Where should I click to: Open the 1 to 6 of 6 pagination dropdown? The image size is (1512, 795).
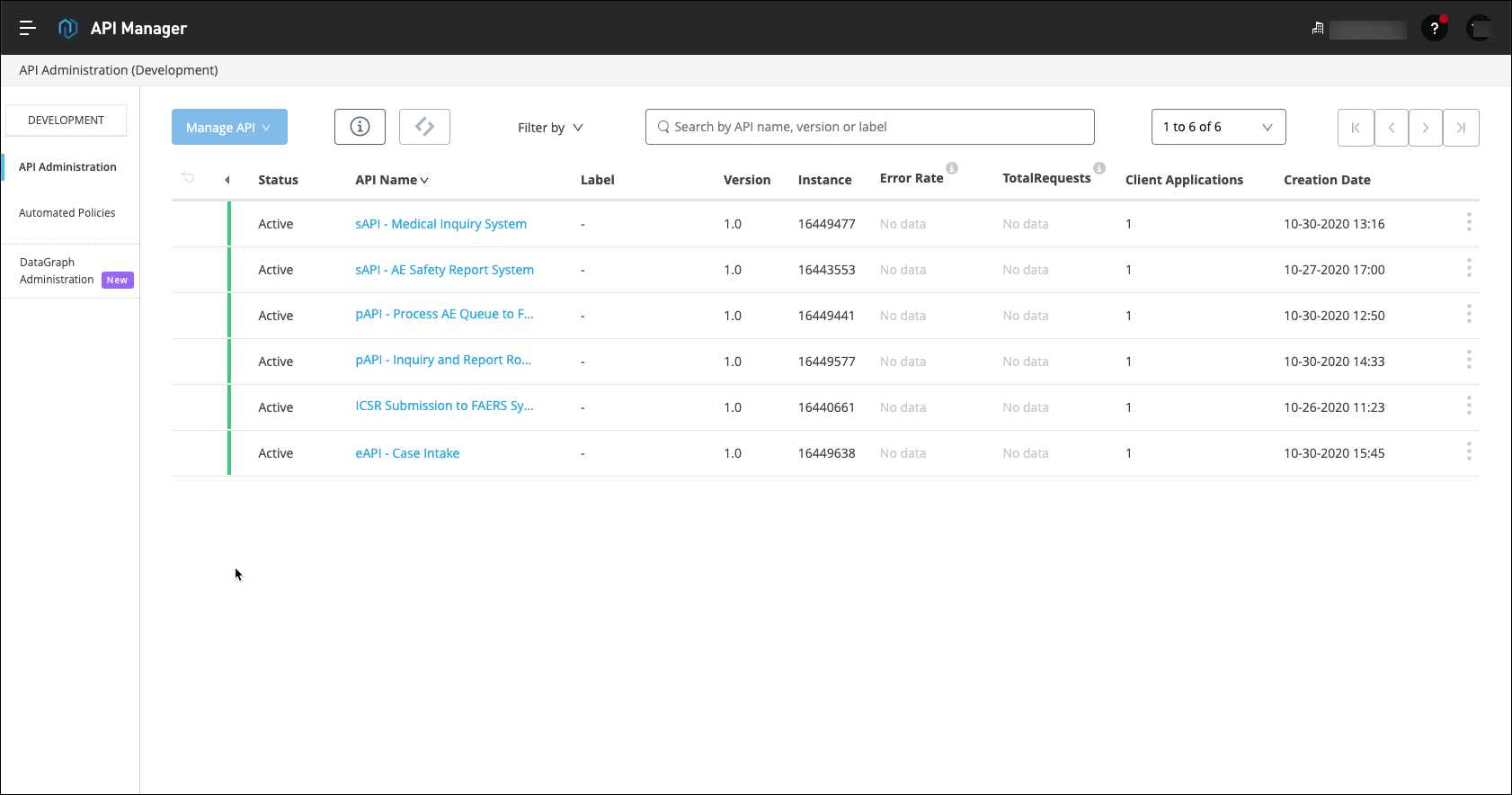1218,127
